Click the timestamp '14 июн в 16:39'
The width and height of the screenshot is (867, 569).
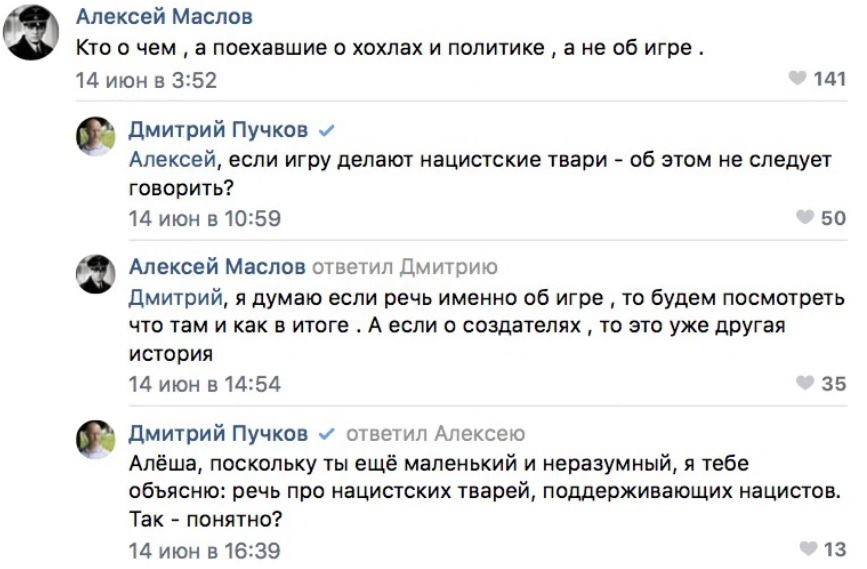(x=204, y=550)
